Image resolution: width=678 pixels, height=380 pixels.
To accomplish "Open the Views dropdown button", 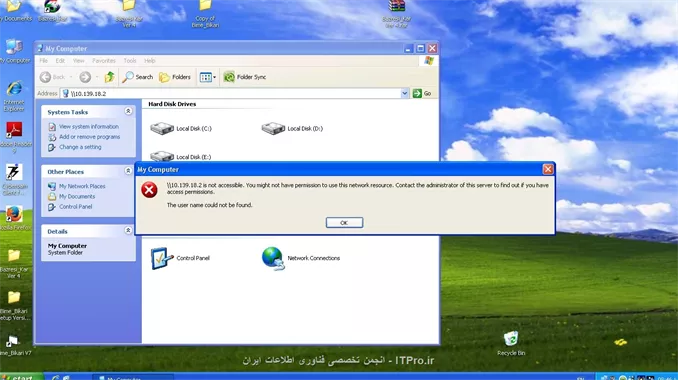I will [208, 77].
